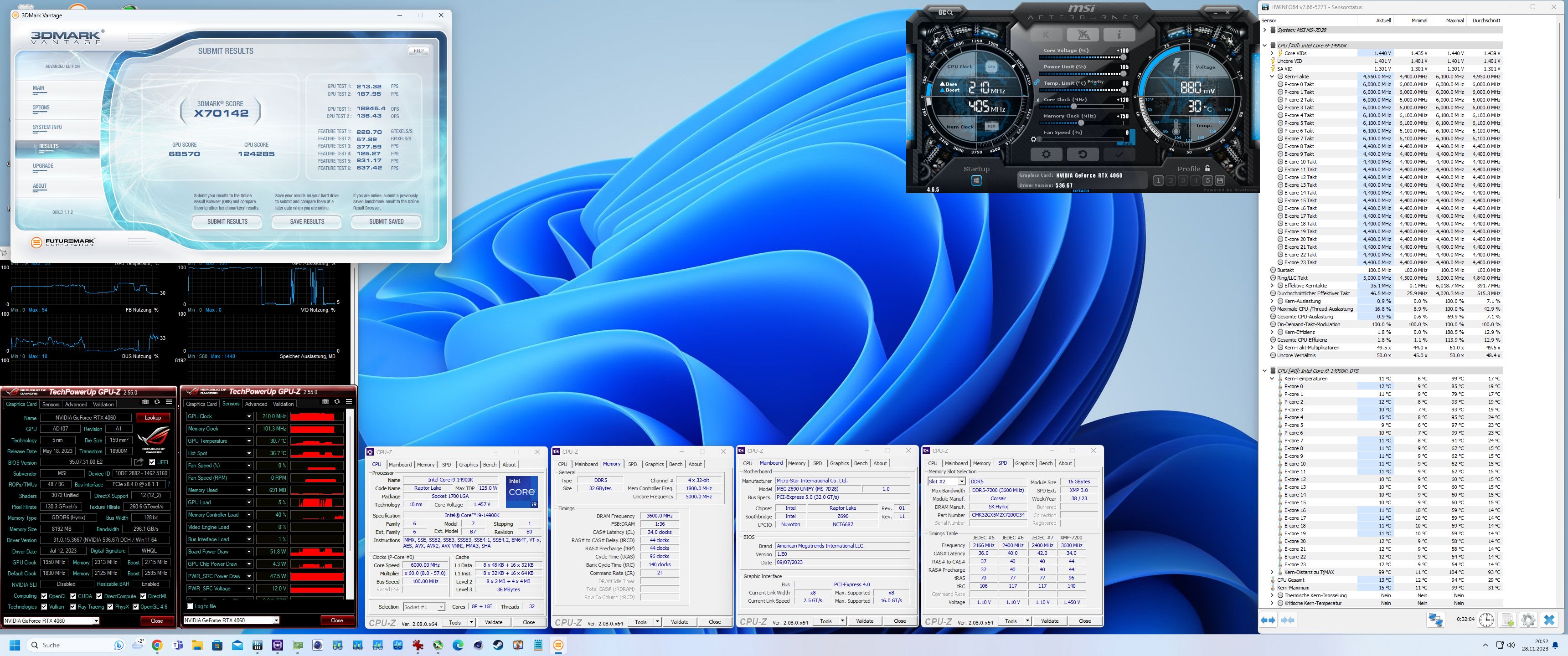This screenshot has height=656, width=1568.
Task: Click the Afterburner profile lock icon
Action: (1207, 169)
